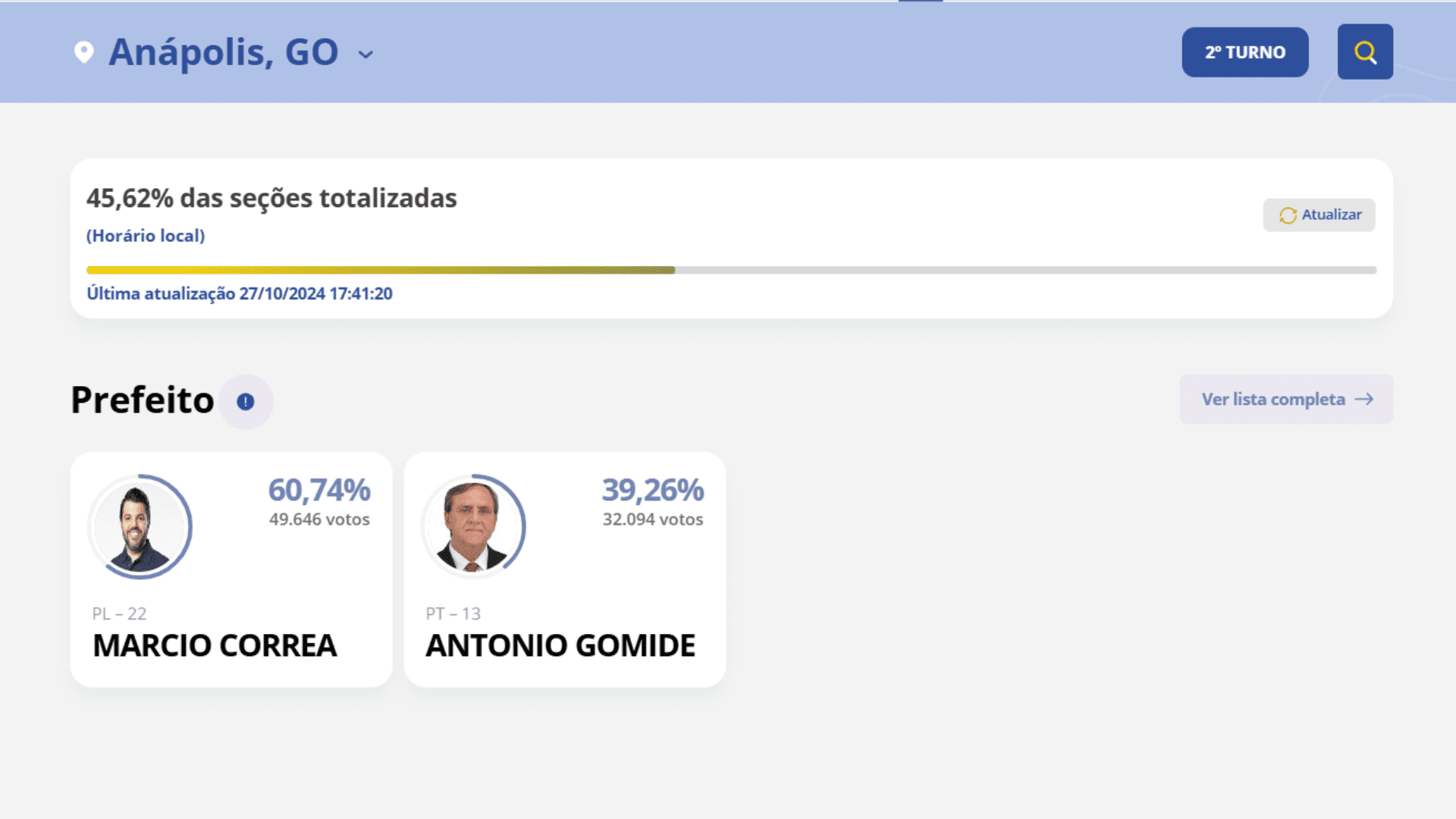Click Marcio Correa's candidate photo
Screen dimensions: 1456x819
(140, 527)
